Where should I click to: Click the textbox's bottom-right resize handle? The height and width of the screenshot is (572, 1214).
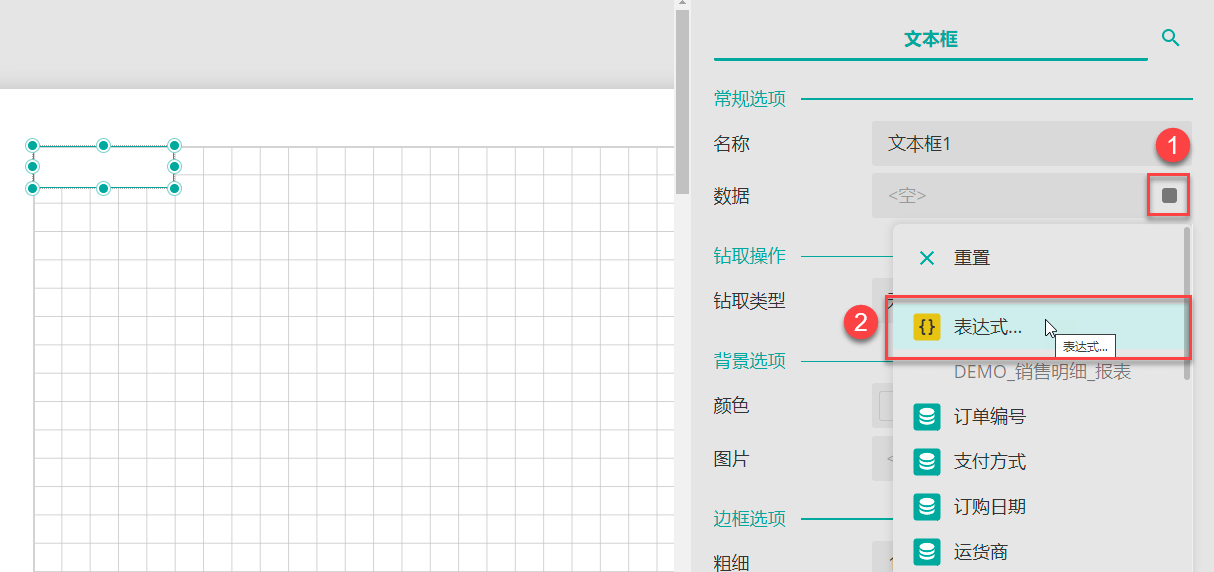174,188
